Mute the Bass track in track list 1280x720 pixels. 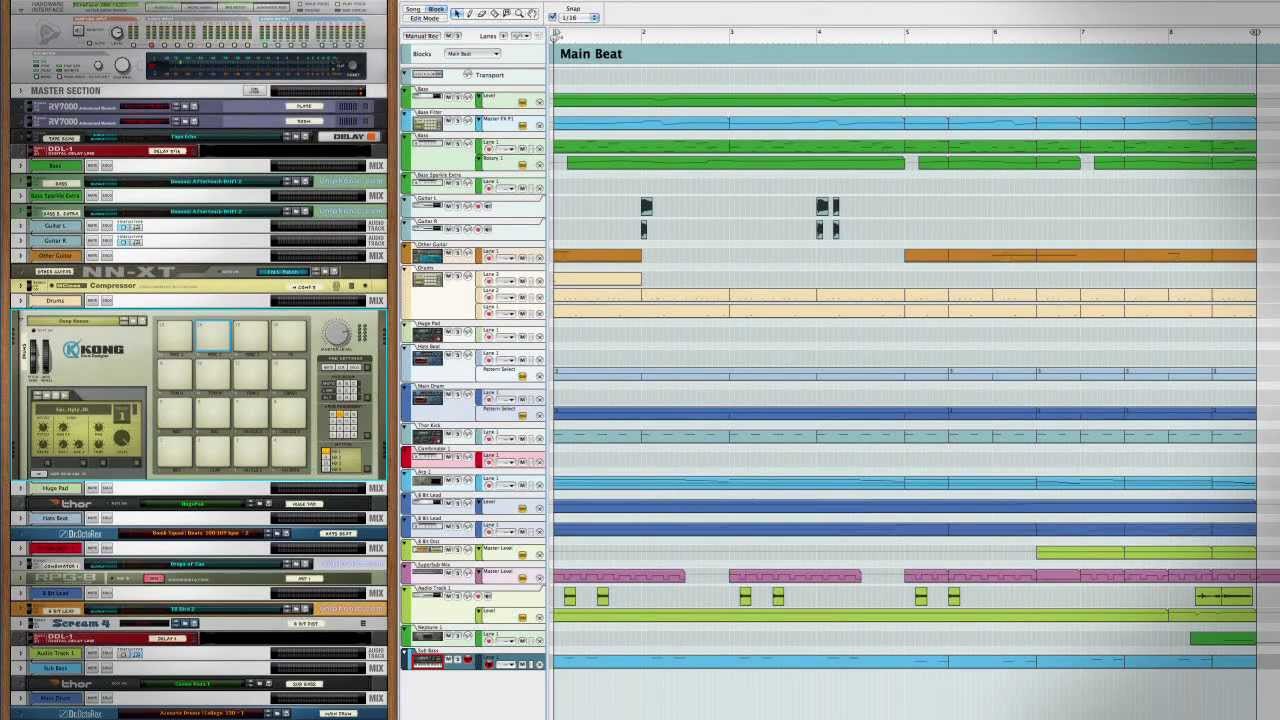[449, 97]
